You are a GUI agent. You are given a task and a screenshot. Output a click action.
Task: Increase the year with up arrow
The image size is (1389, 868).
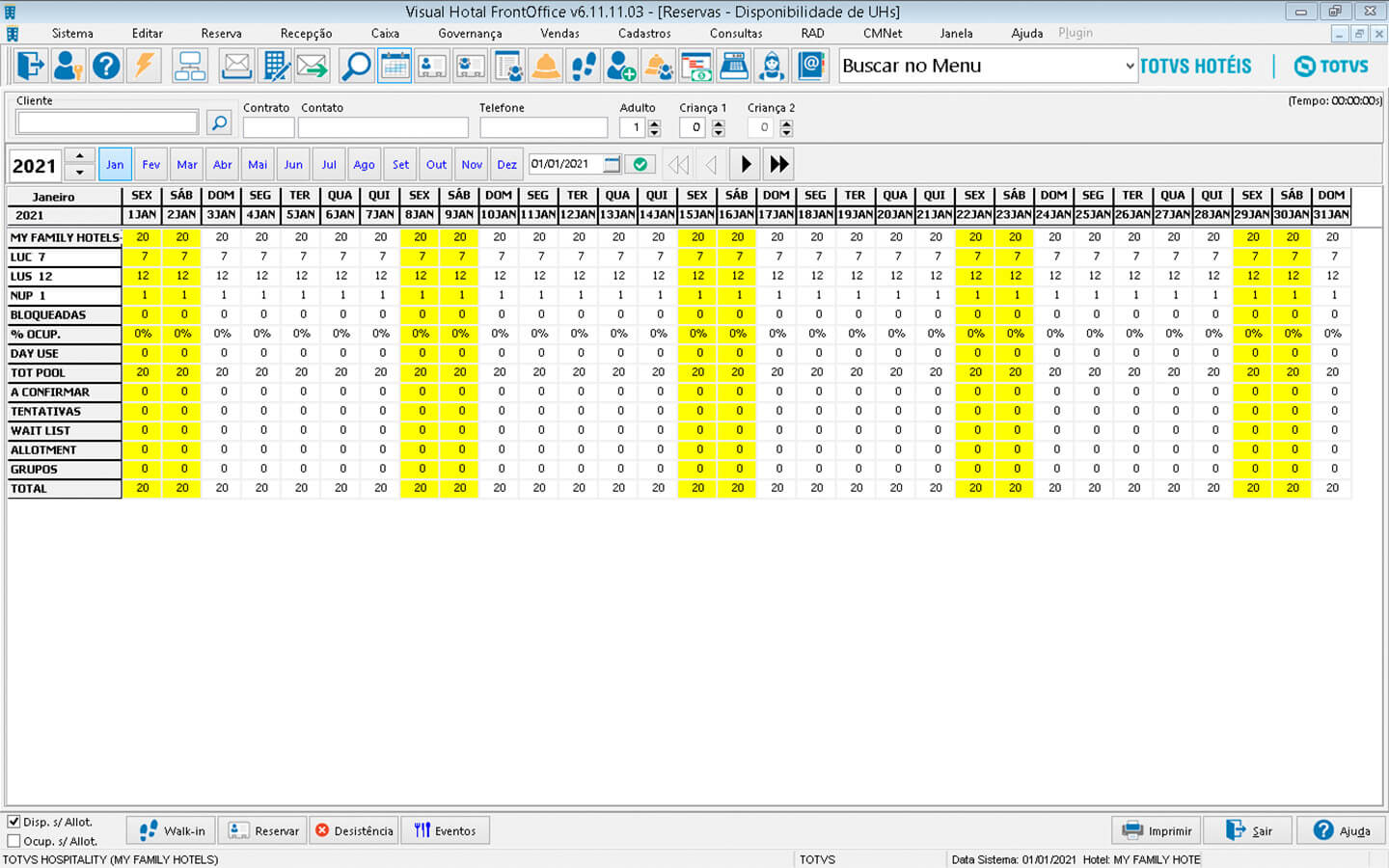(x=79, y=155)
